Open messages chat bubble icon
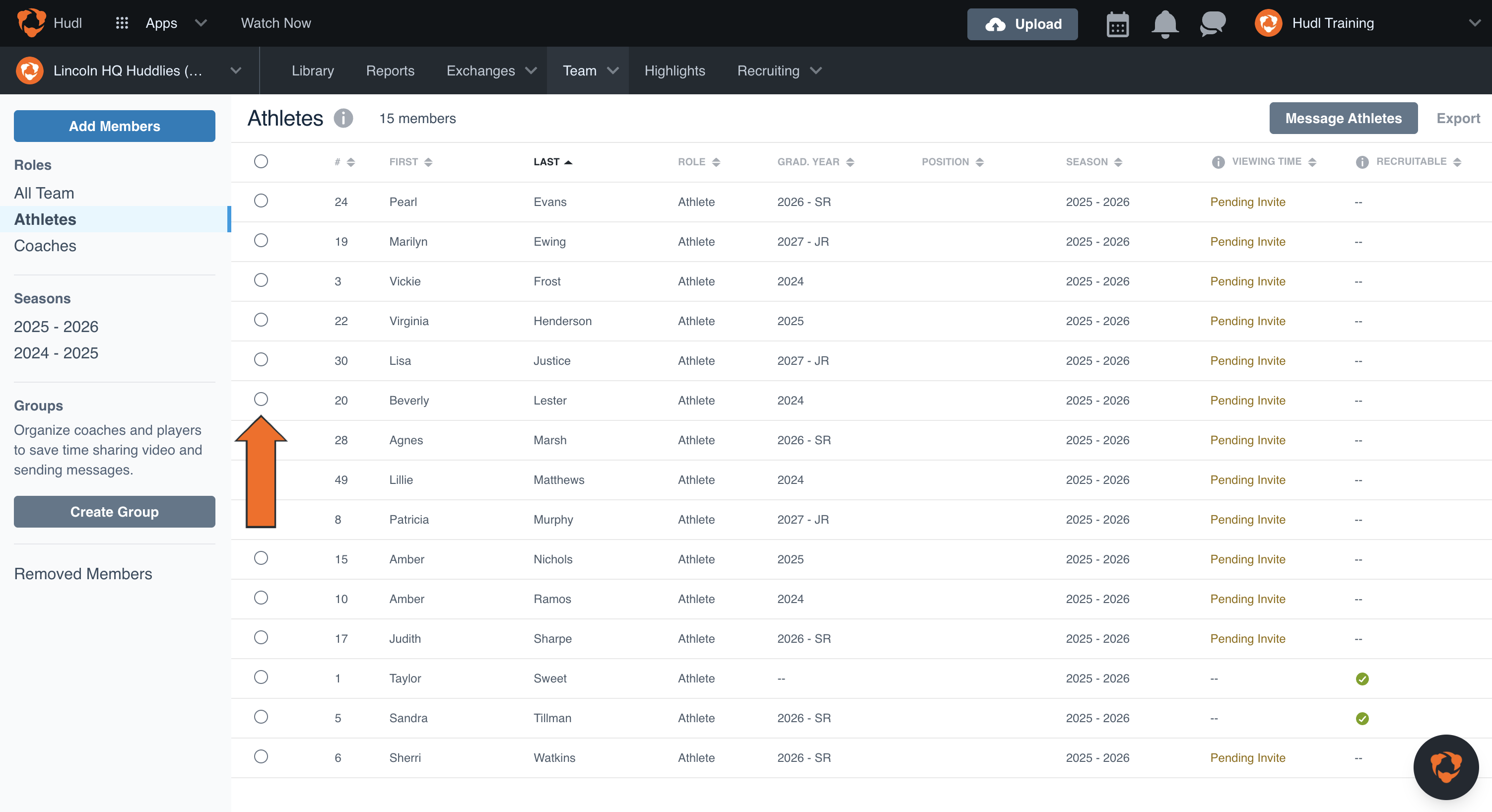The image size is (1492, 812). click(x=1212, y=24)
